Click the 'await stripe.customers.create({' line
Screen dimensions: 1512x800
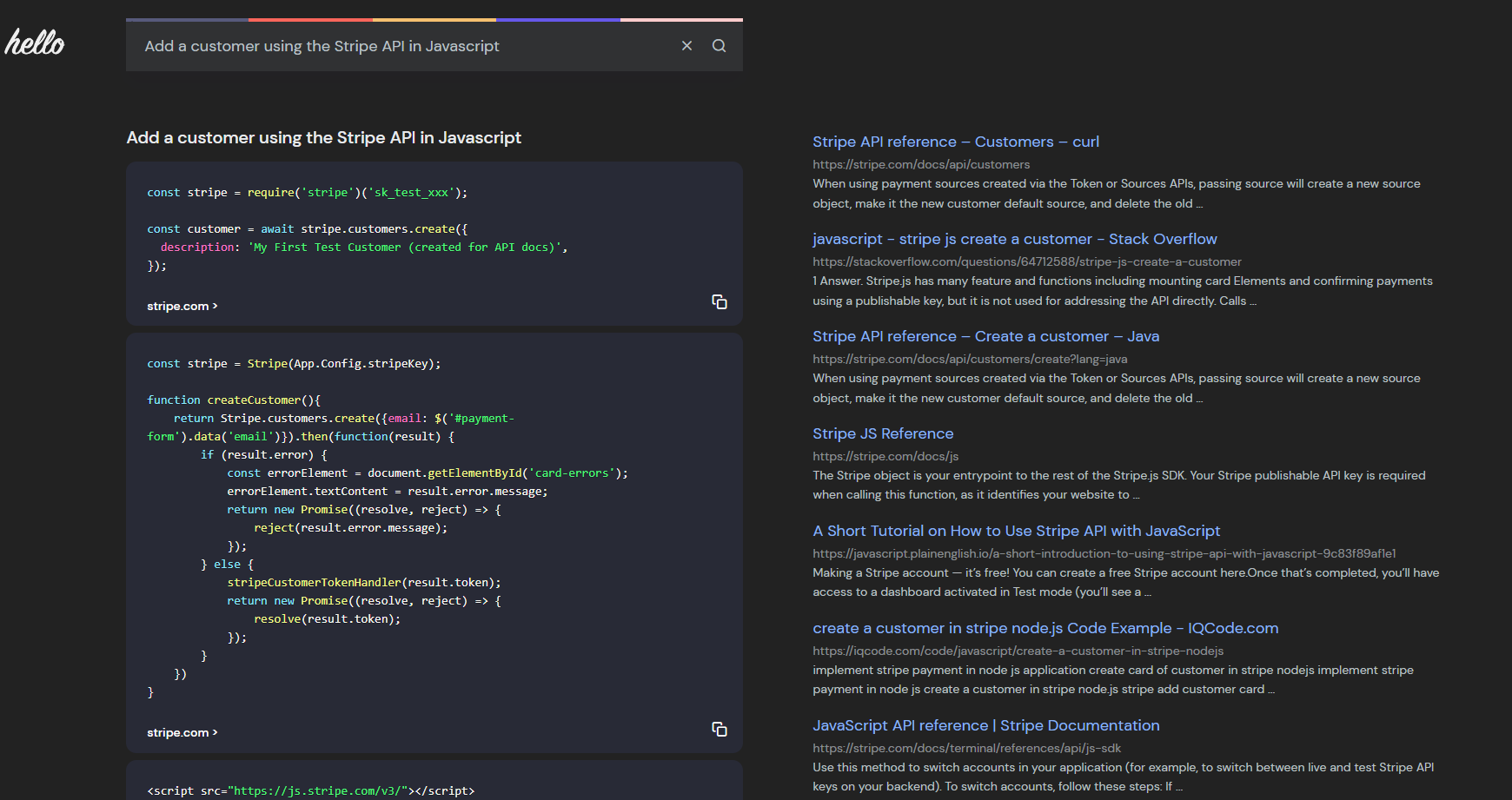(x=308, y=228)
